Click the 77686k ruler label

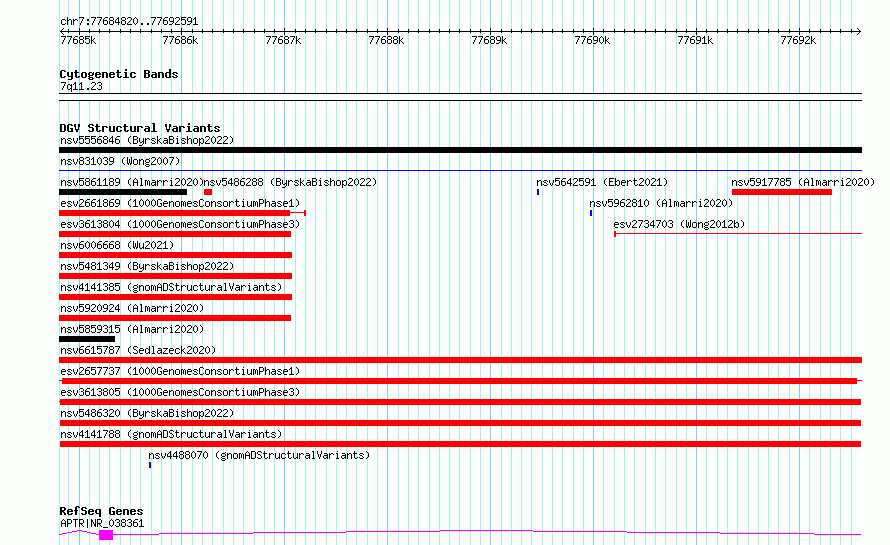[x=180, y=40]
